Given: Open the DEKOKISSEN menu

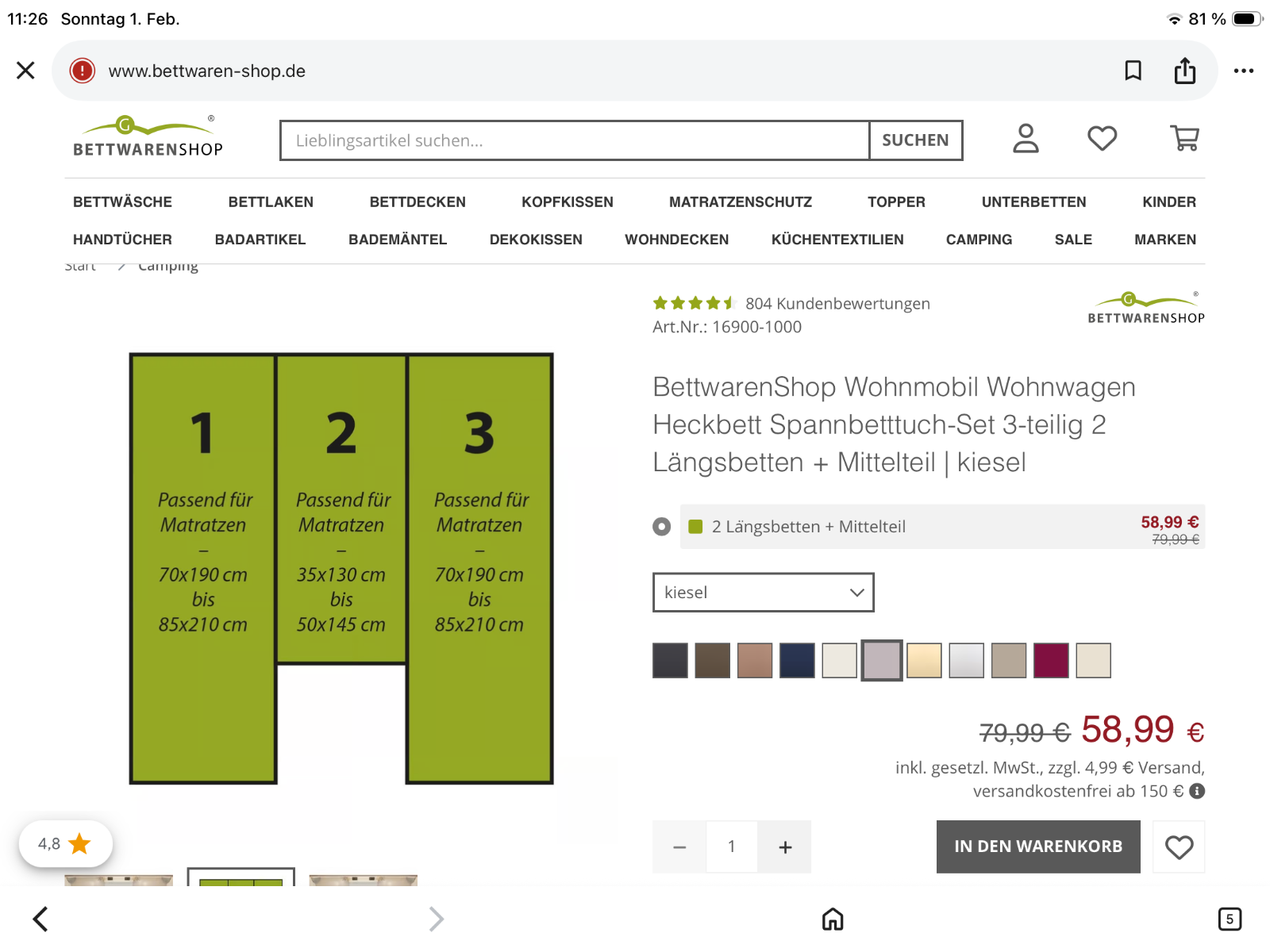Looking at the screenshot, I should click(536, 240).
